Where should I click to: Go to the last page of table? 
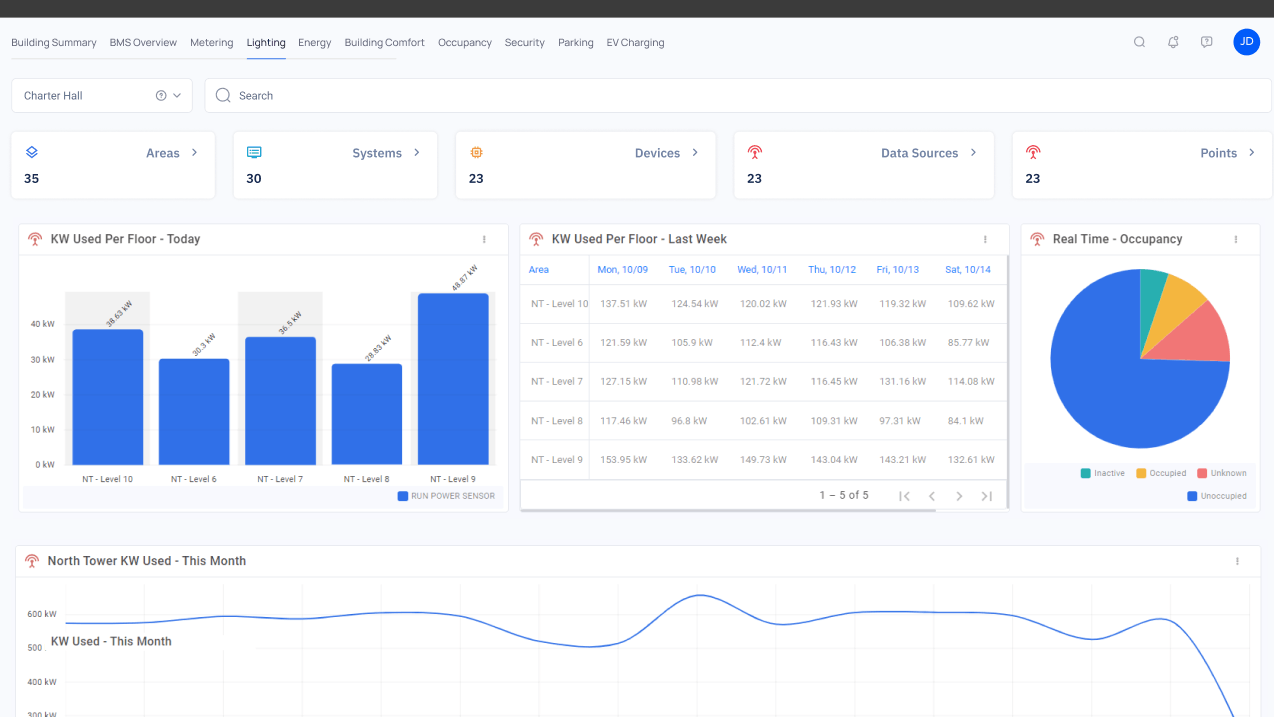(986, 496)
